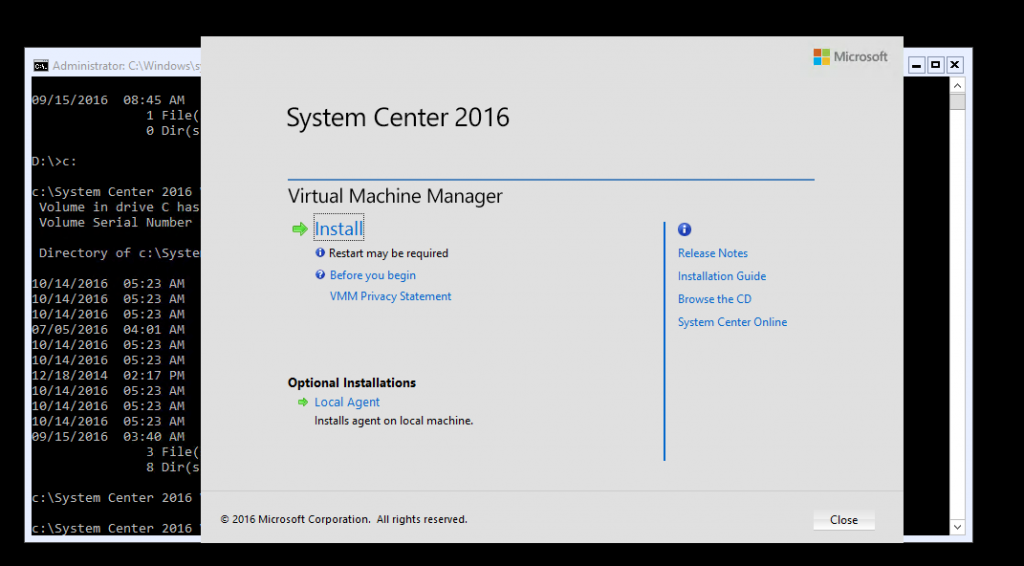Click the green arrow beside Local Agent
The height and width of the screenshot is (566, 1024).
[302, 402]
